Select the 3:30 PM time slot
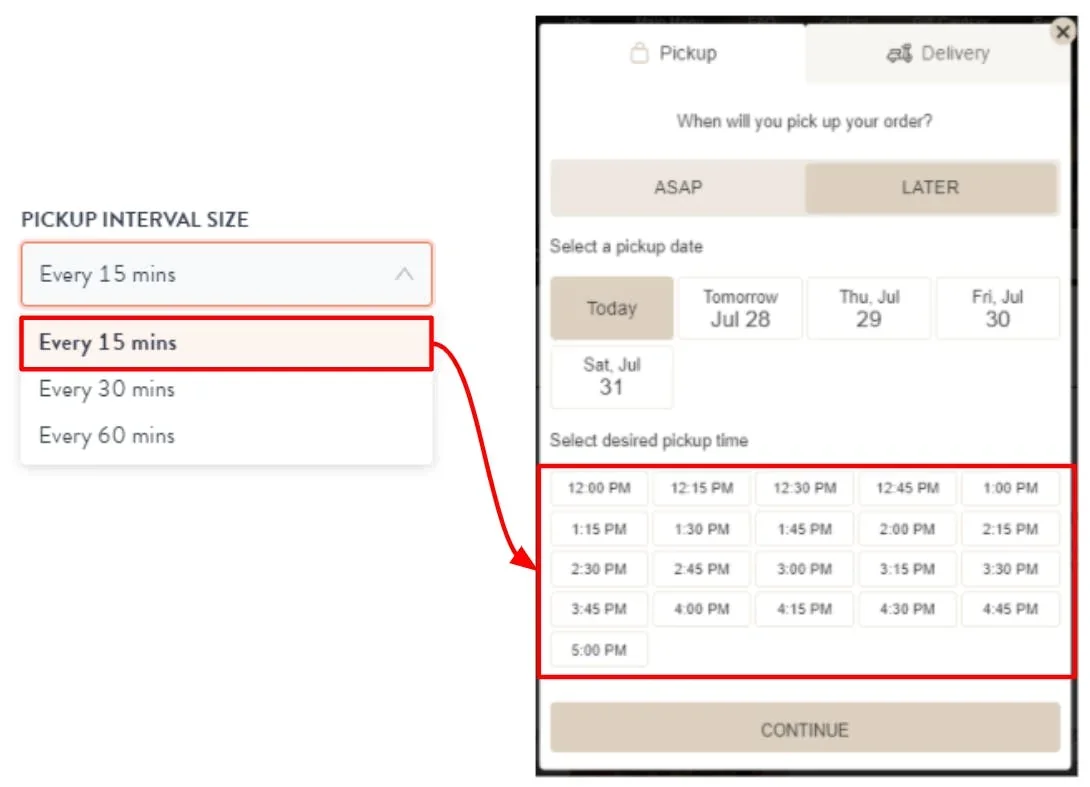 (x=1011, y=569)
